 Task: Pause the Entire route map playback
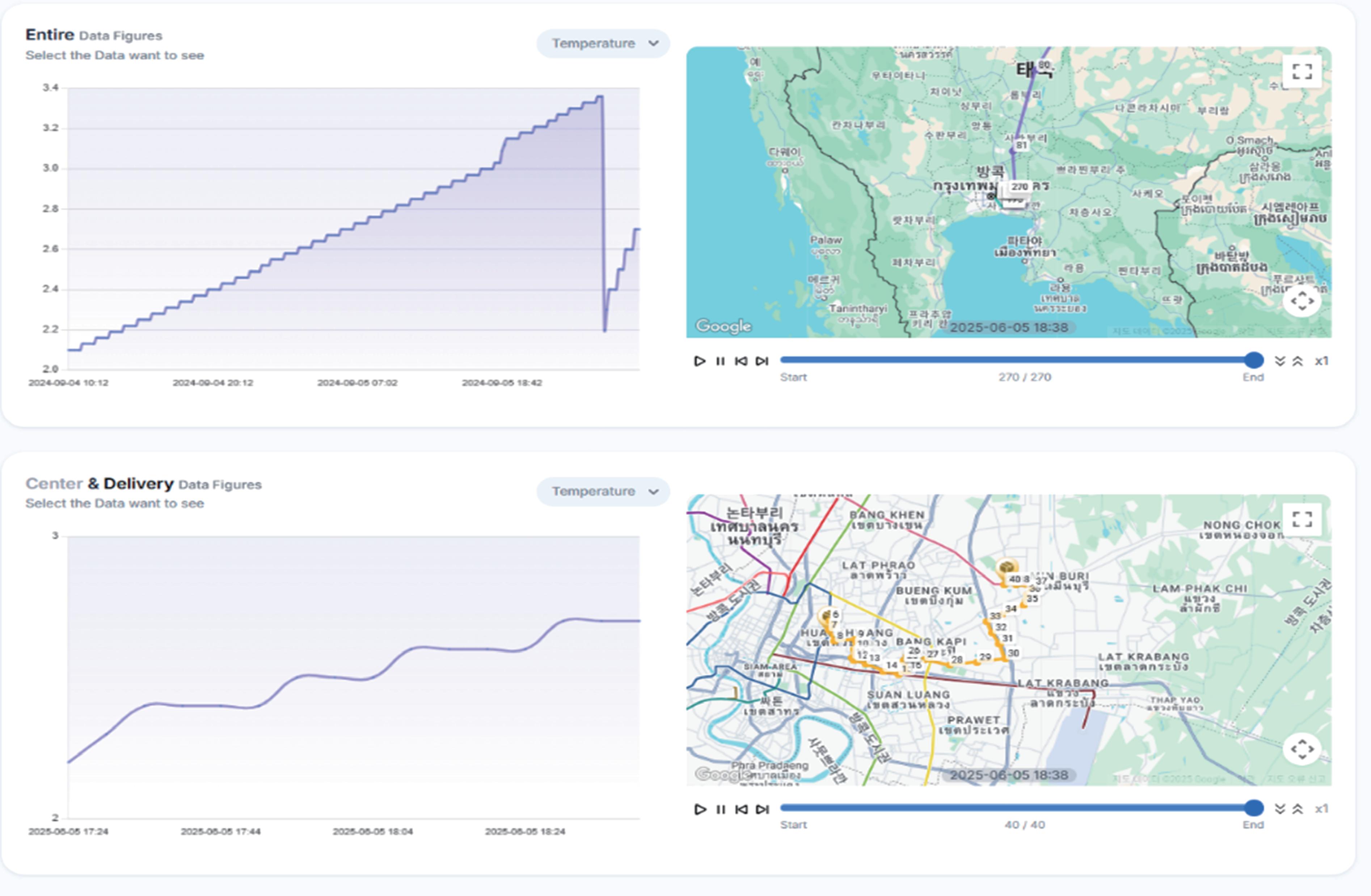click(720, 361)
